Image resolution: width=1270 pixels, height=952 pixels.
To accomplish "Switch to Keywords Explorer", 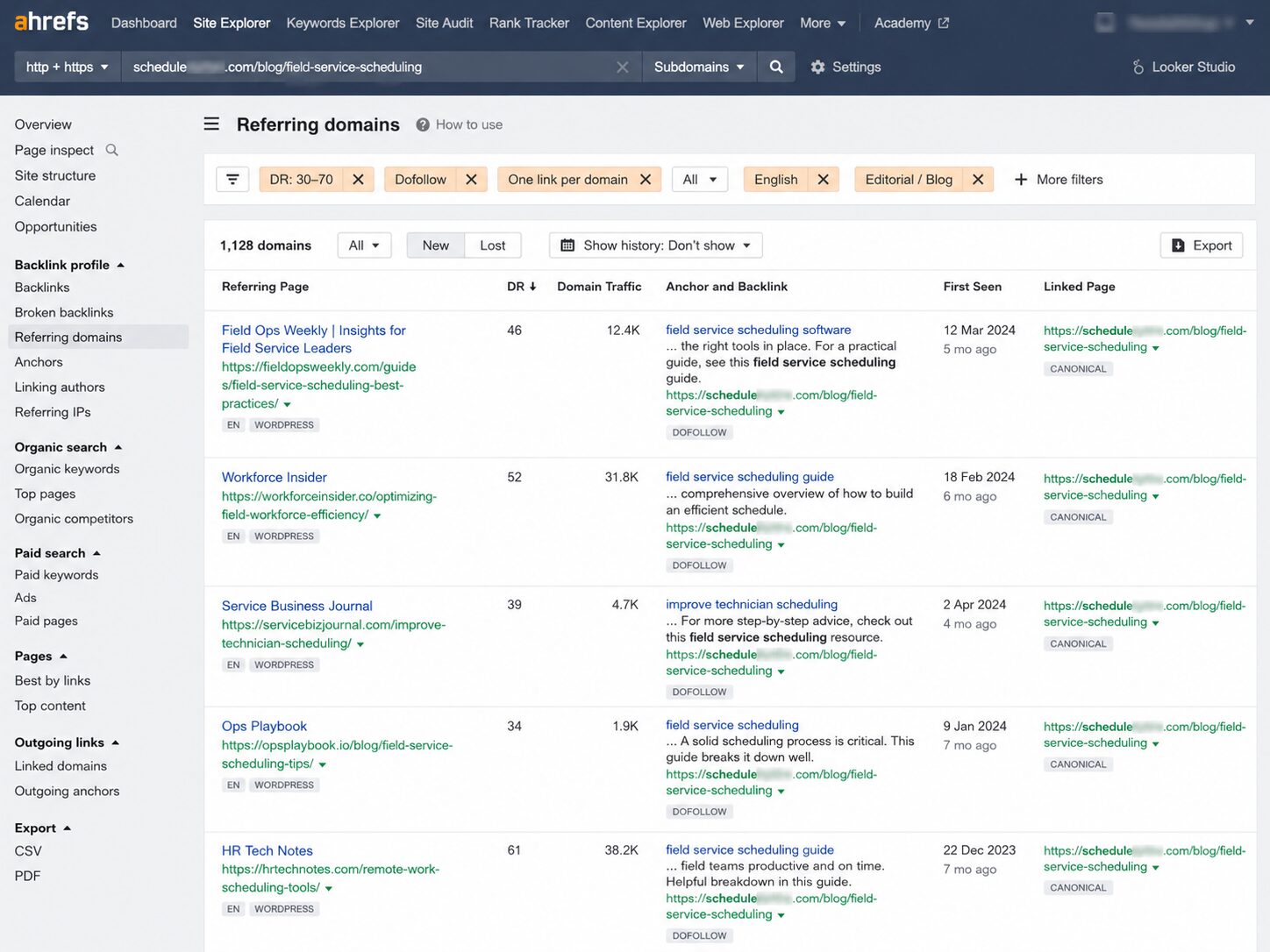I will [343, 23].
